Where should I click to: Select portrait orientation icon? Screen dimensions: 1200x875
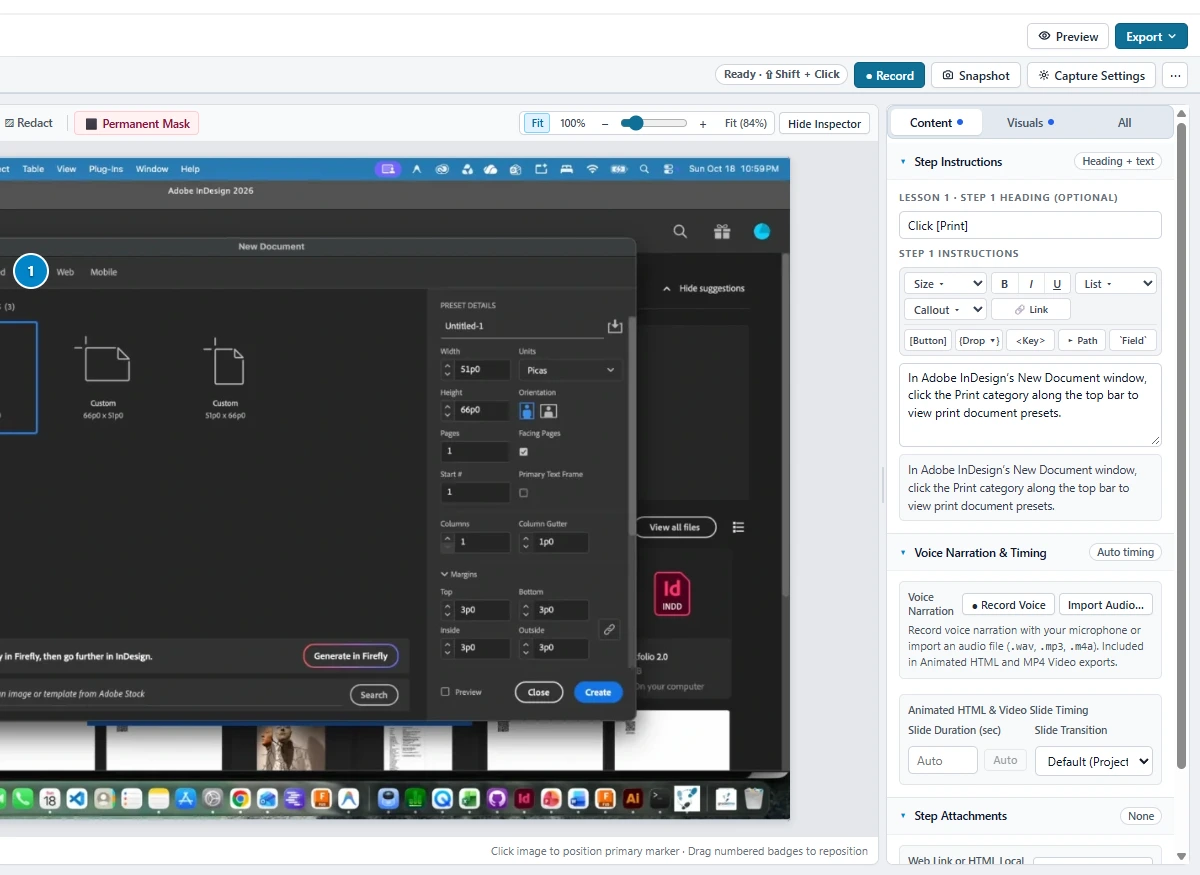(x=528, y=410)
